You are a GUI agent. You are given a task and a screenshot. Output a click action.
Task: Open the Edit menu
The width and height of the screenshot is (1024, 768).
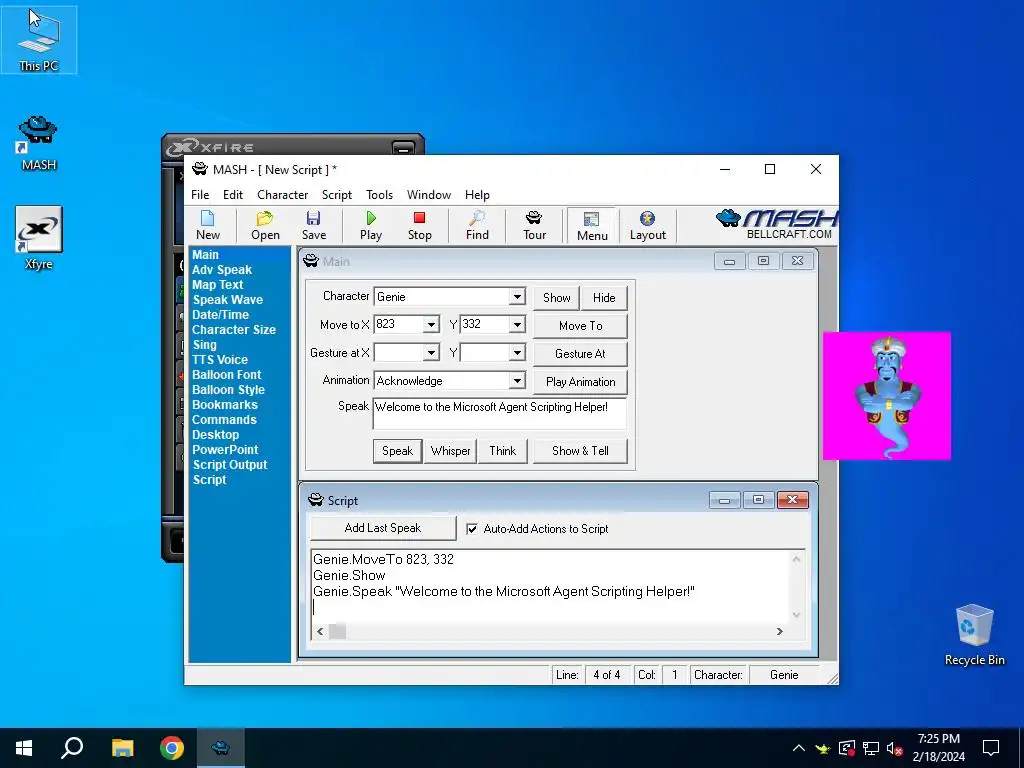pos(232,195)
